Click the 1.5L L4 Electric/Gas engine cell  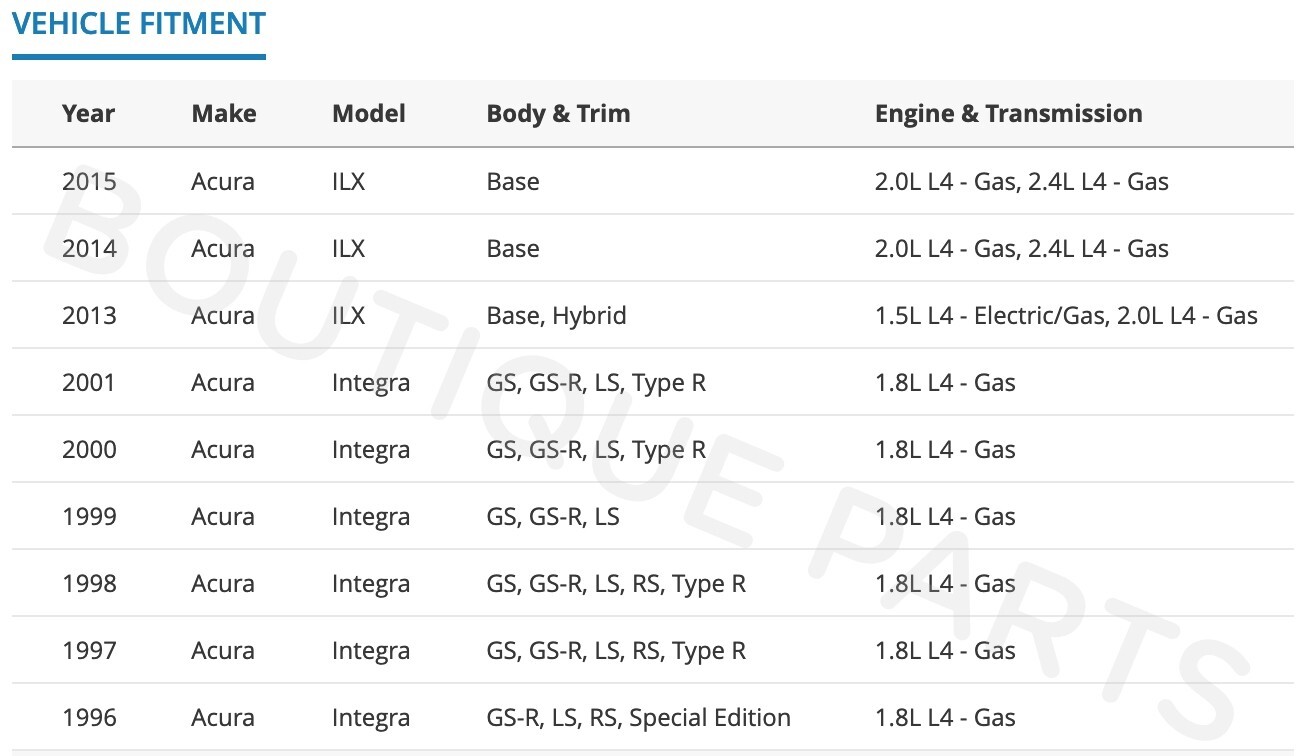pyautogui.click(x=1066, y=316)
